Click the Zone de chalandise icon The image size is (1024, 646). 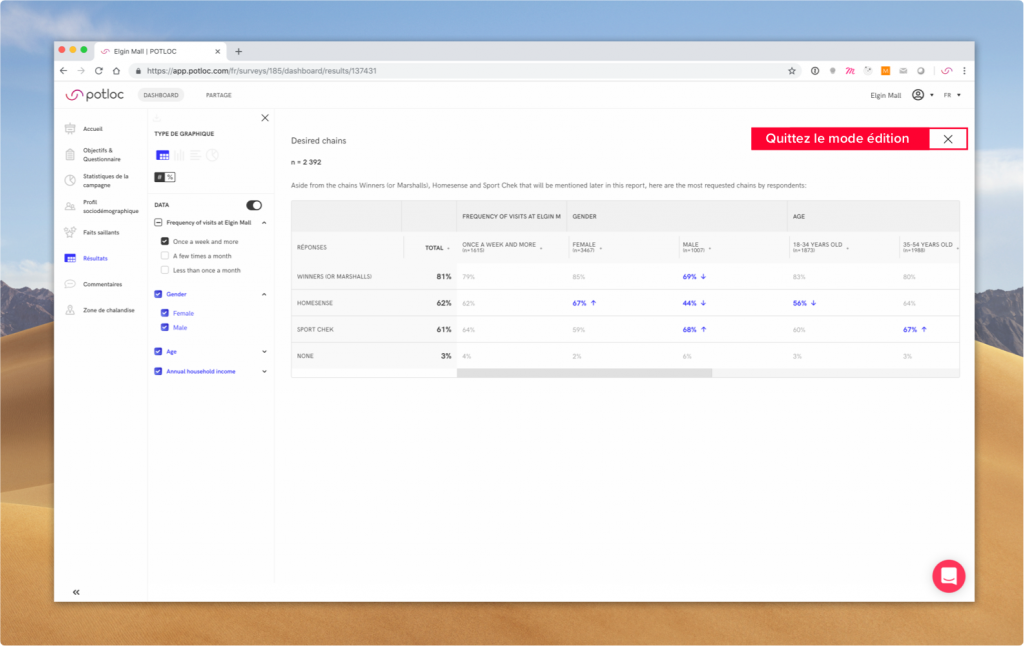coord(70,310)
